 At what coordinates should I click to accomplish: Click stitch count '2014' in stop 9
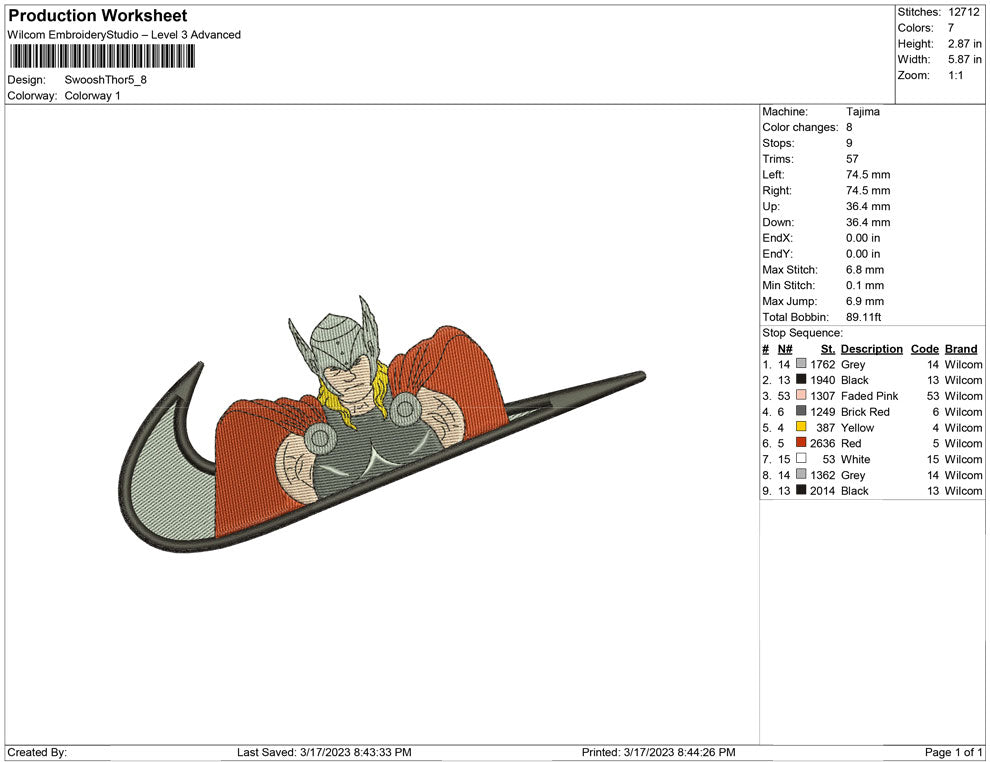coord(823,491)
